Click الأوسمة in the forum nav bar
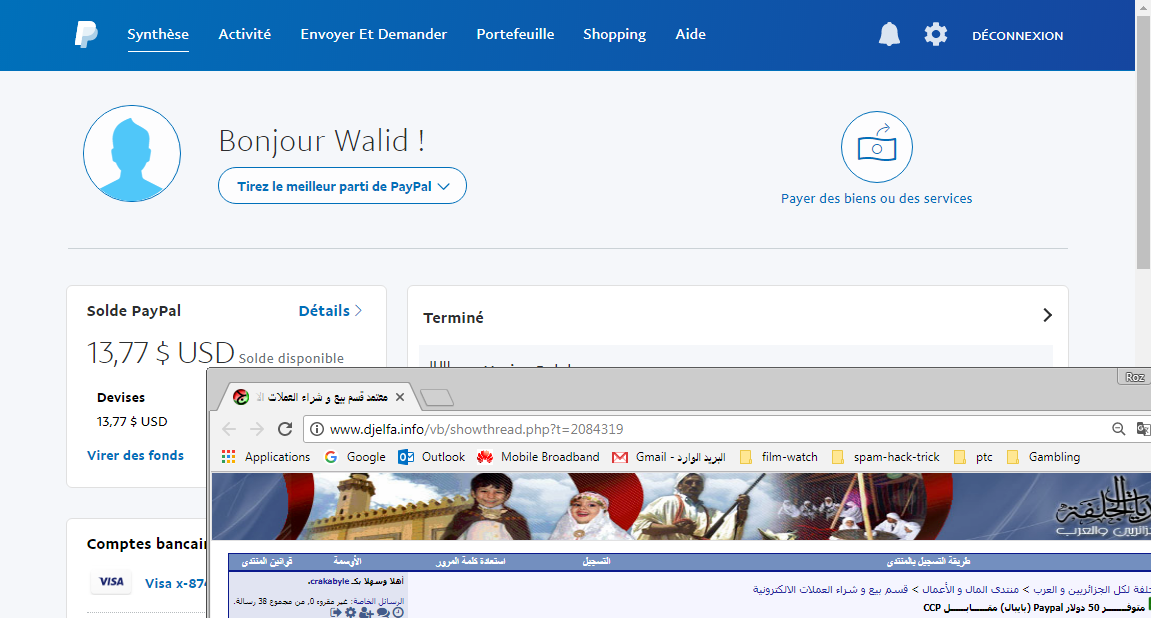The width and height of the screenshot is (1151, 618). click(x=347, y=561)
